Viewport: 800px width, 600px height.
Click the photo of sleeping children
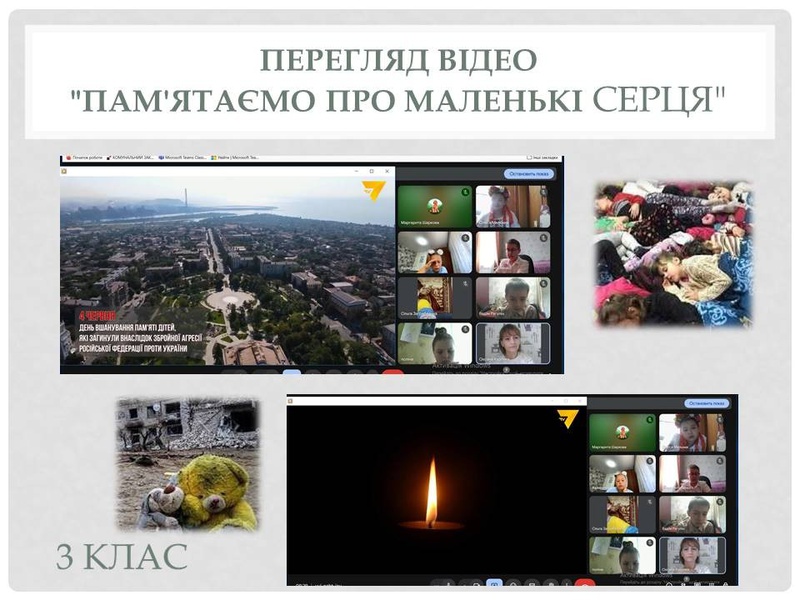click(673, 253)
